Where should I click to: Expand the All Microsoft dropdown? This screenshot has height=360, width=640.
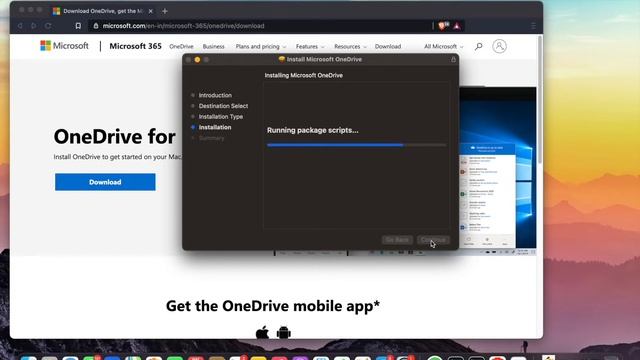point(444,47)
